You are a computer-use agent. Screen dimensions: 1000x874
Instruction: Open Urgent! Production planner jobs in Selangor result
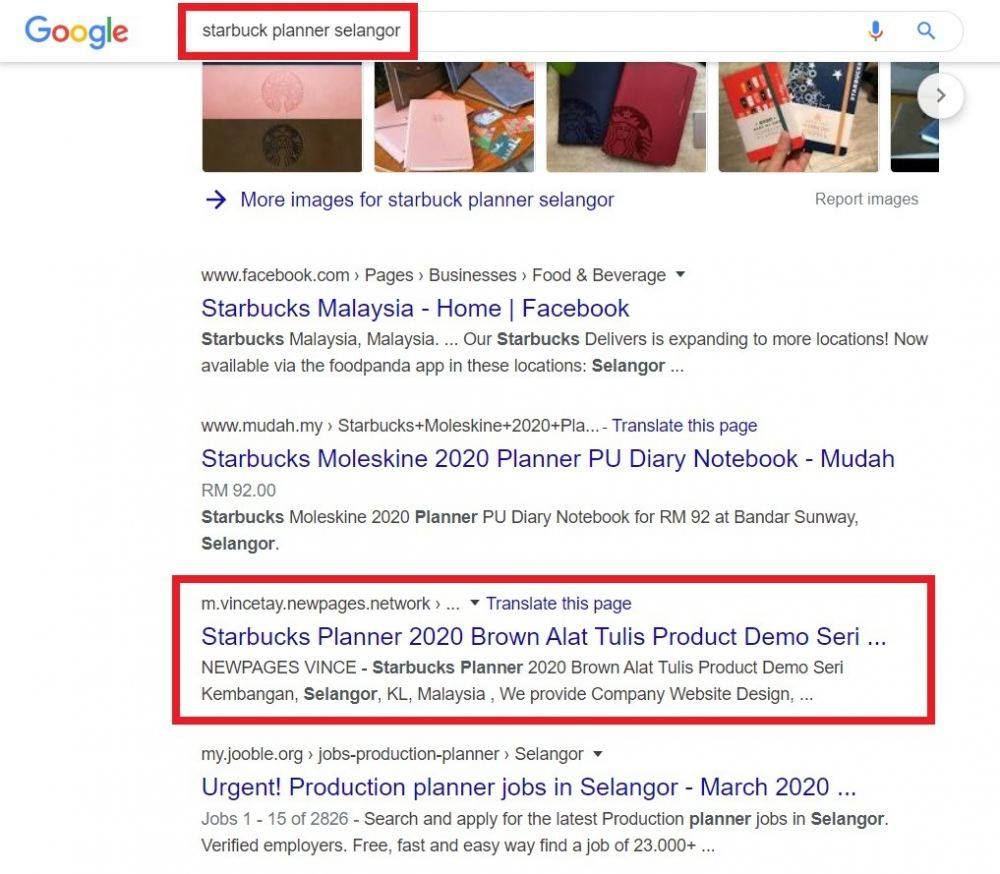529,787
